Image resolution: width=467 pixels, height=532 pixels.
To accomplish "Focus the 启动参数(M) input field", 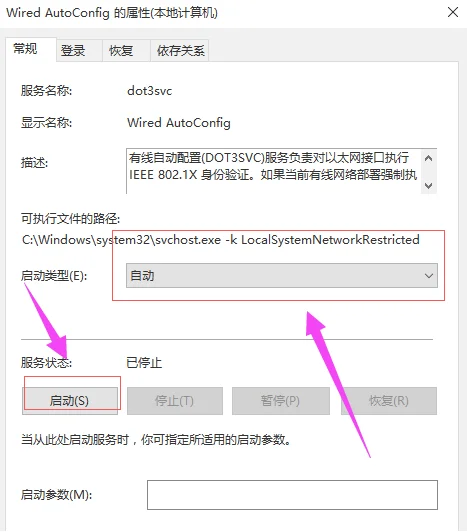I will pyautogui.click(x=292, y=495).
